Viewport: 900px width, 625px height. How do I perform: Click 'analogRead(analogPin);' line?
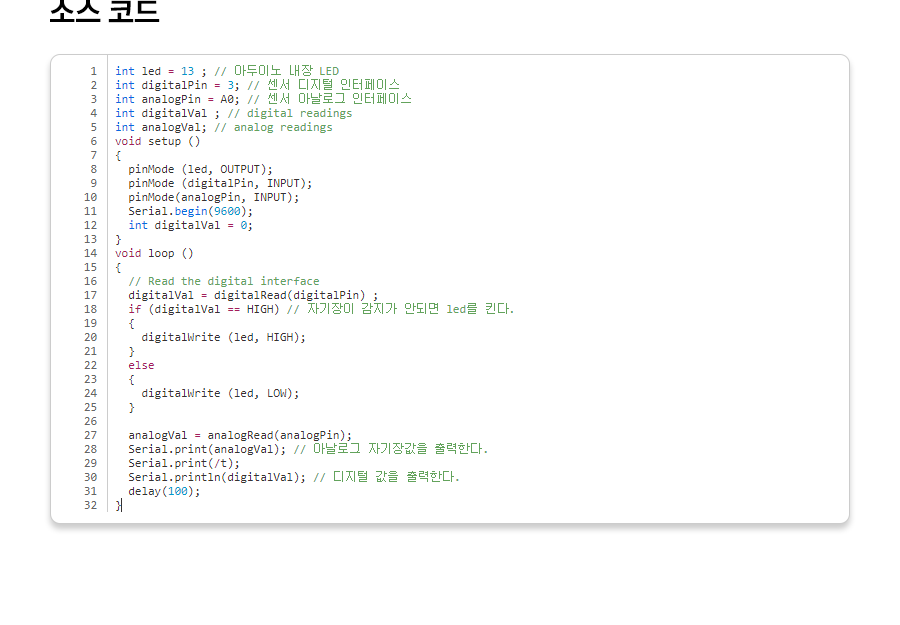(x=240, y=435)
